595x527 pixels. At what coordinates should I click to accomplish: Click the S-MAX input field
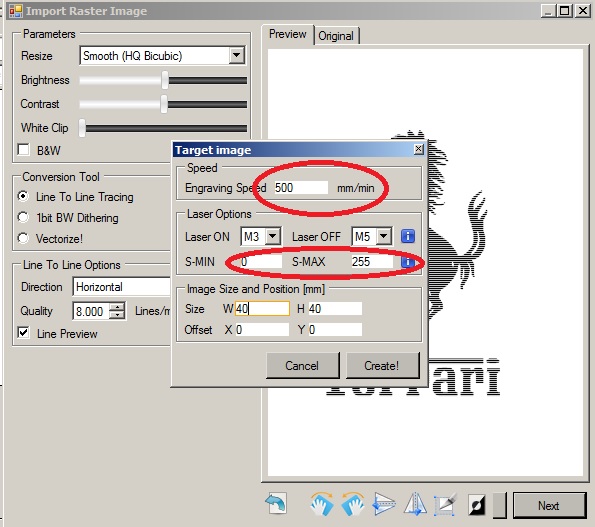coord(372,261)
